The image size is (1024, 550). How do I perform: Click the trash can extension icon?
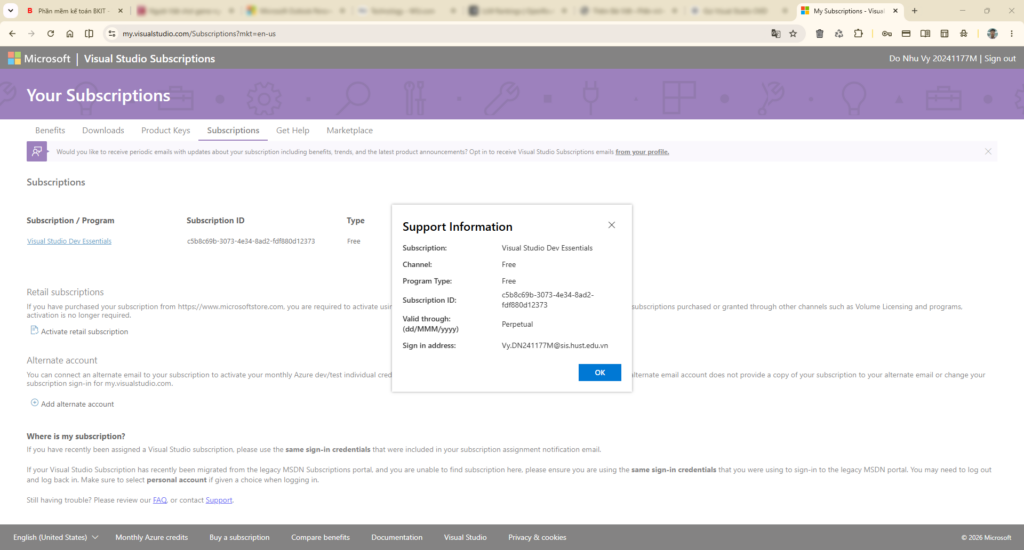820,33
